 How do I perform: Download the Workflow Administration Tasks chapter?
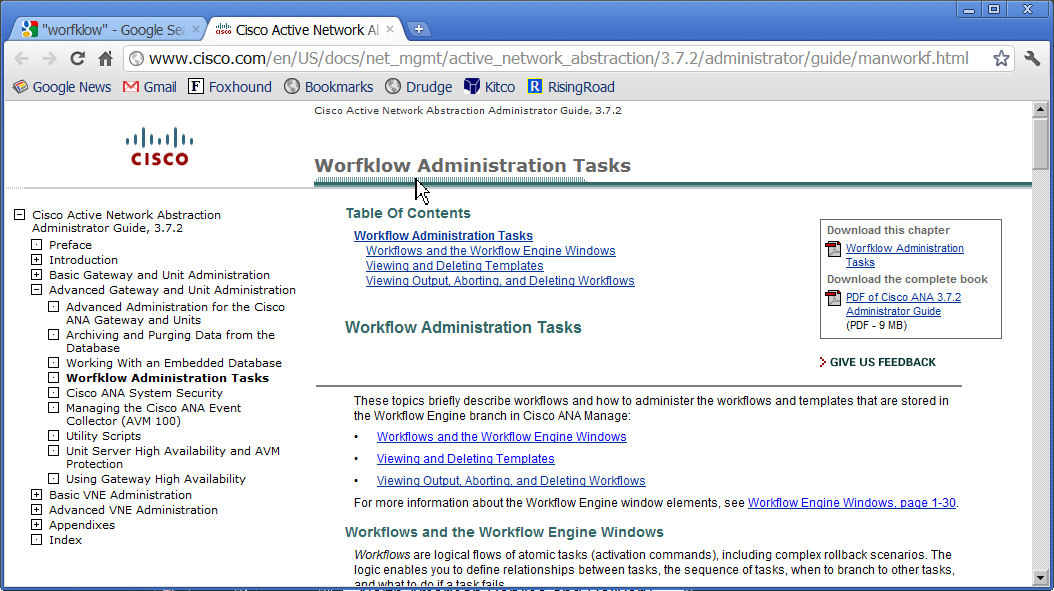pyautogui.click(x=905, y=255)
